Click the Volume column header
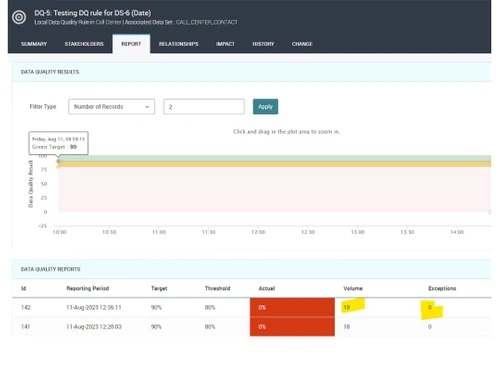 point(353,288)
